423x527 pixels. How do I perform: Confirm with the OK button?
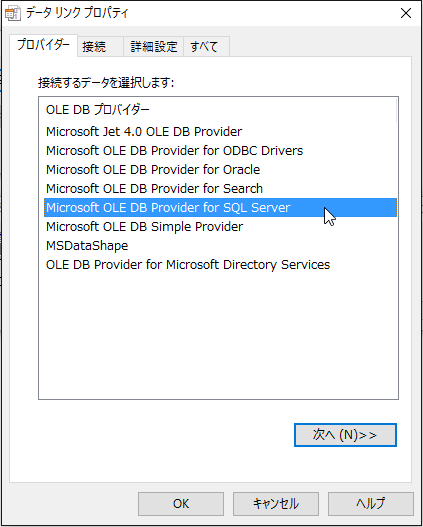pos(181,504)
